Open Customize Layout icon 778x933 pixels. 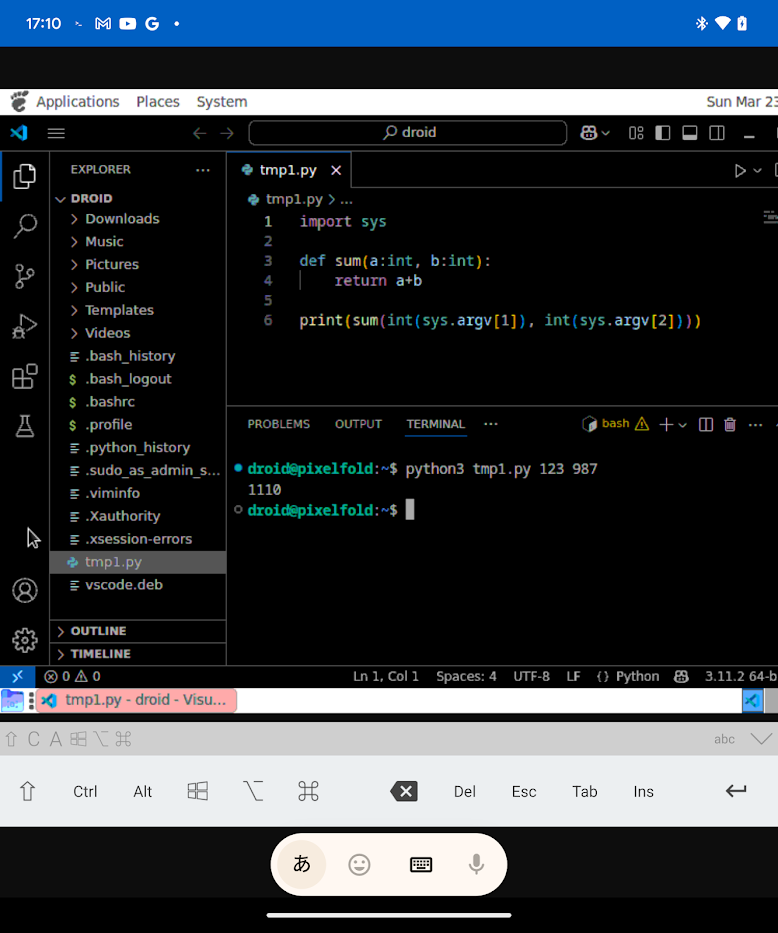point(636,133)
